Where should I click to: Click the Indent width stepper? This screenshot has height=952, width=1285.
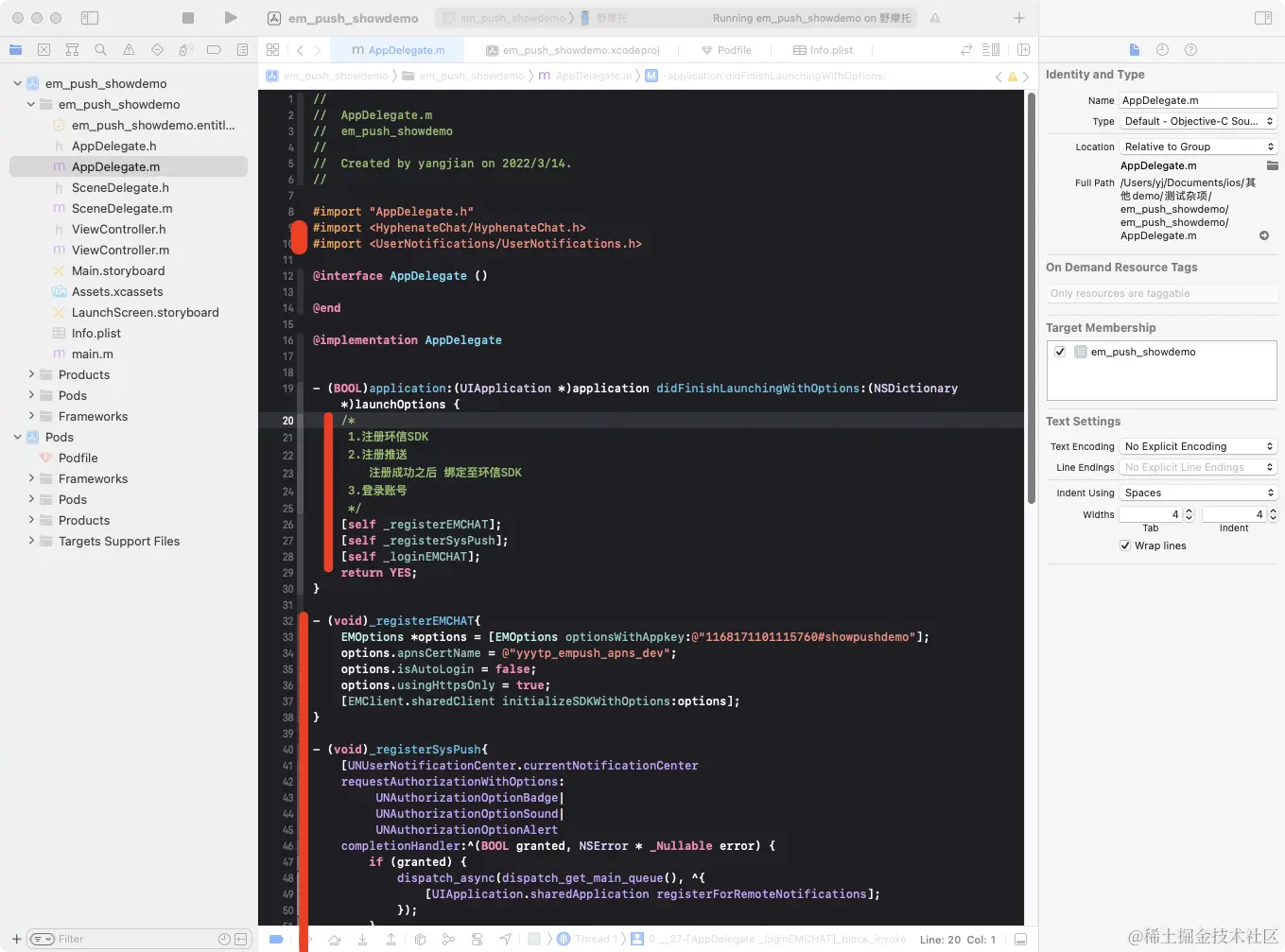[x=1273, y=514]
